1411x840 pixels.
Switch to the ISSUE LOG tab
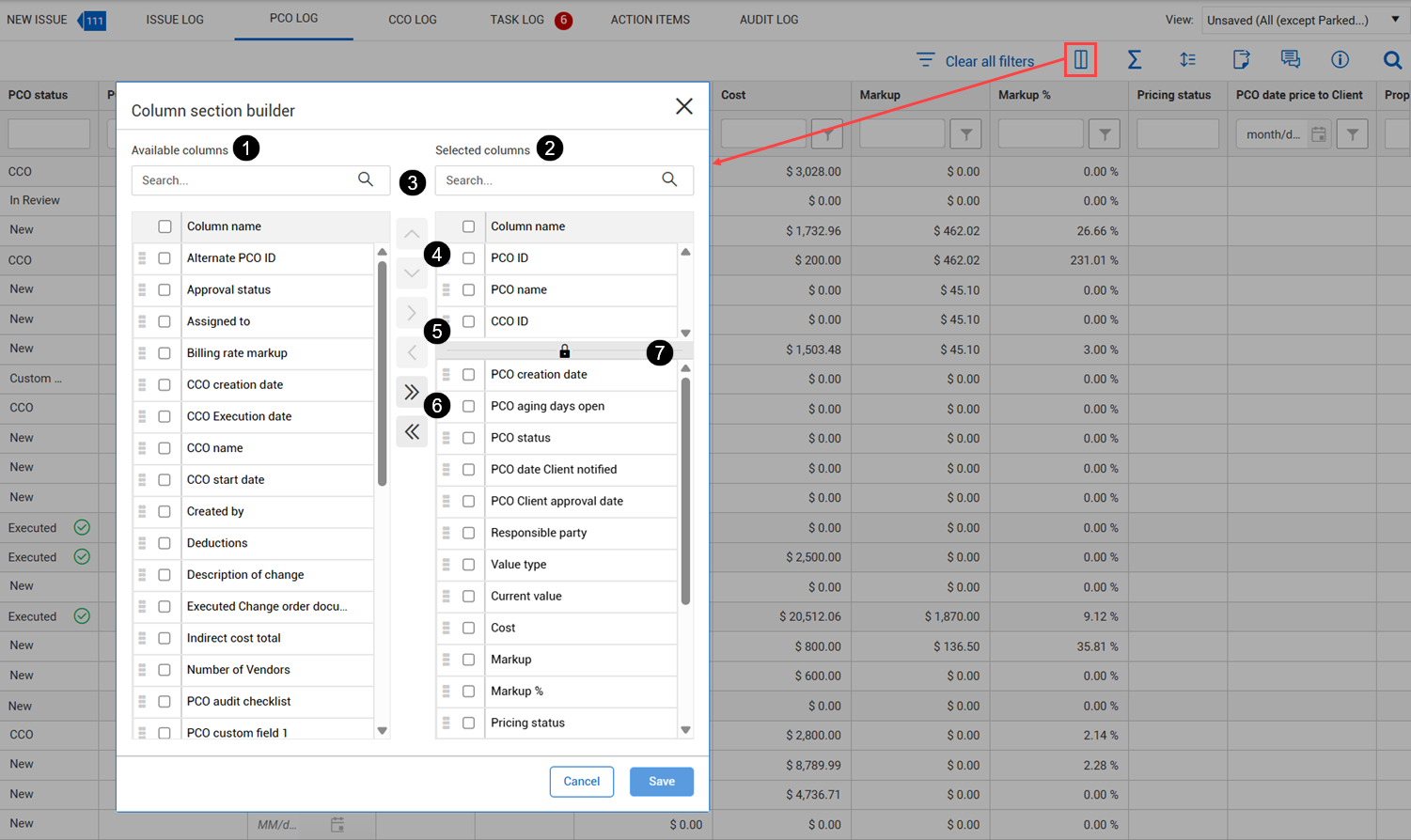[x=175, y=20]
